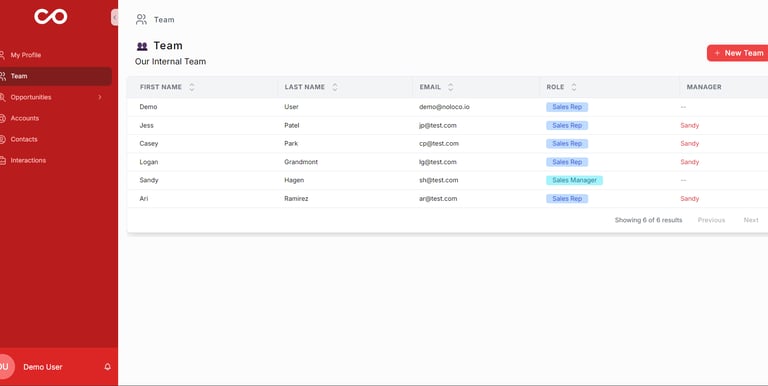Viewport: 768px width, 386px height.
Task: Click Ari's Sales Rep role badge
Action: tap(567, 198)
